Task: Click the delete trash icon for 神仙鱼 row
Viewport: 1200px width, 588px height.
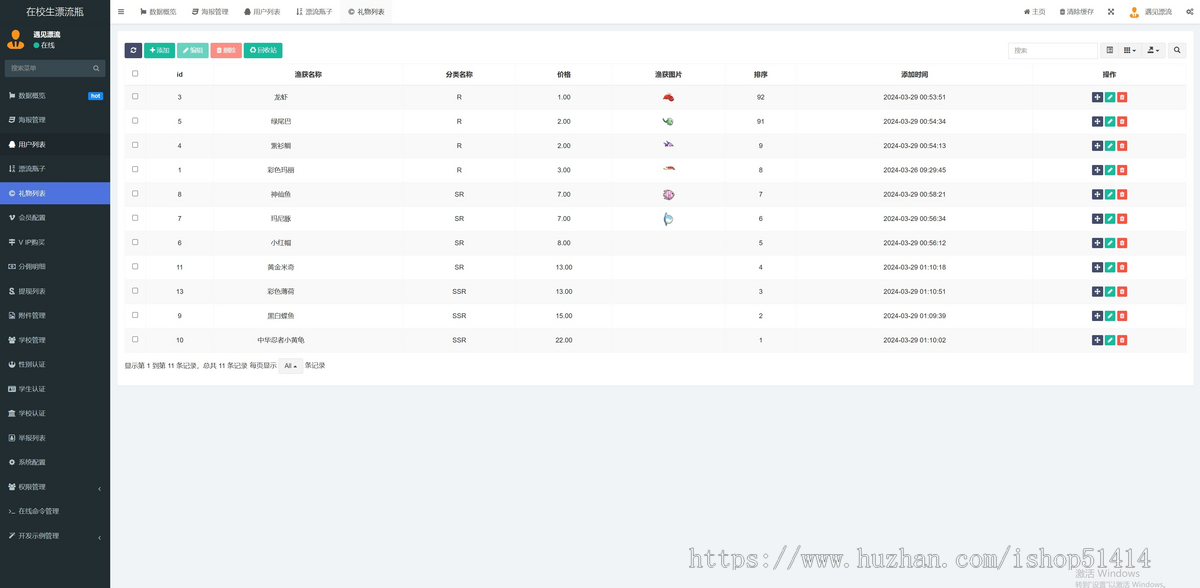Action: [x=1122, y=194]
